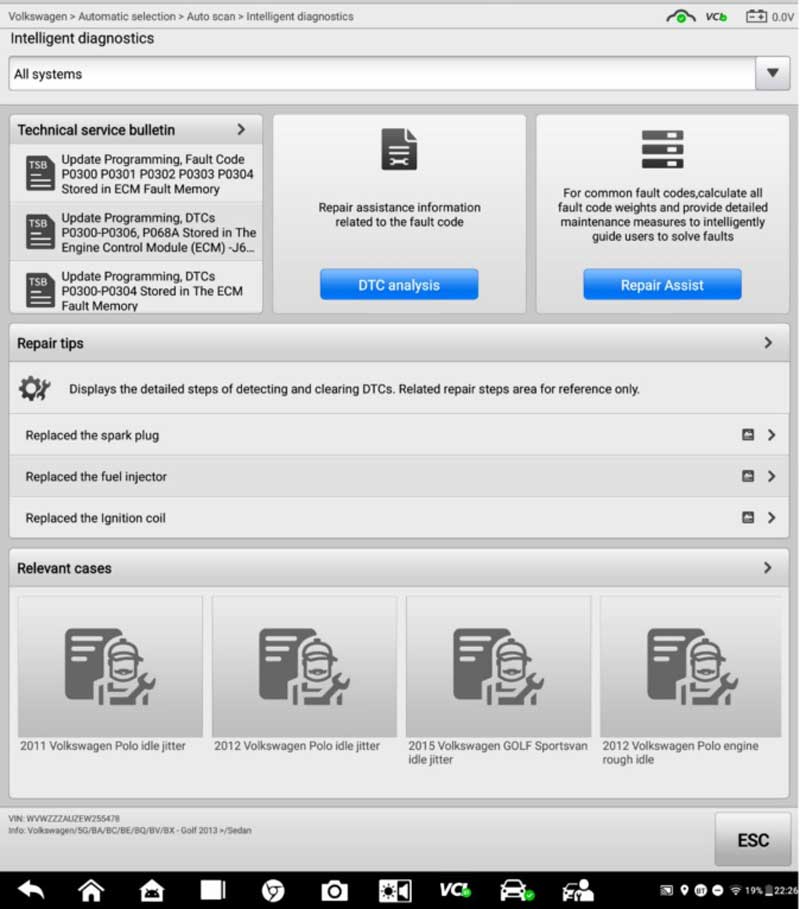This screenshot has height=909, width=800.
Task: Open the first TSB document icon
Action: (39, 174)
